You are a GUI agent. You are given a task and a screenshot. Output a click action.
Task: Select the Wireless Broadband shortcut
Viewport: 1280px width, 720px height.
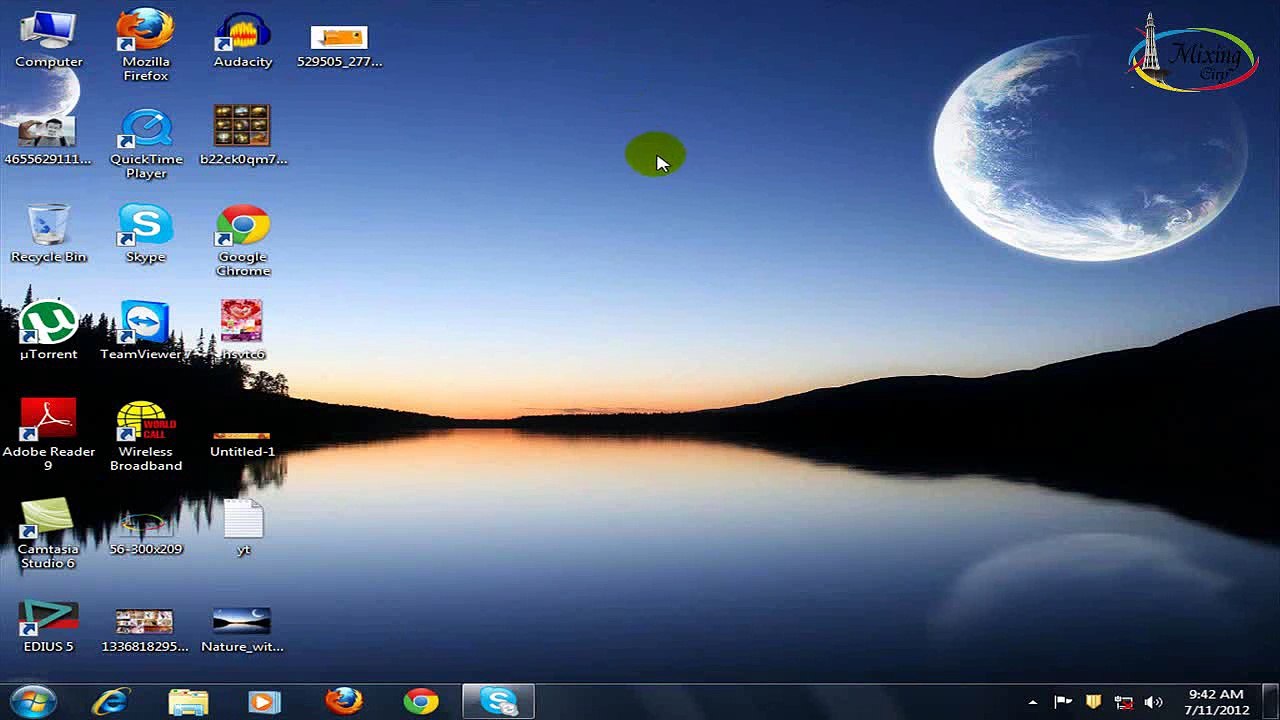pos(146,435)
